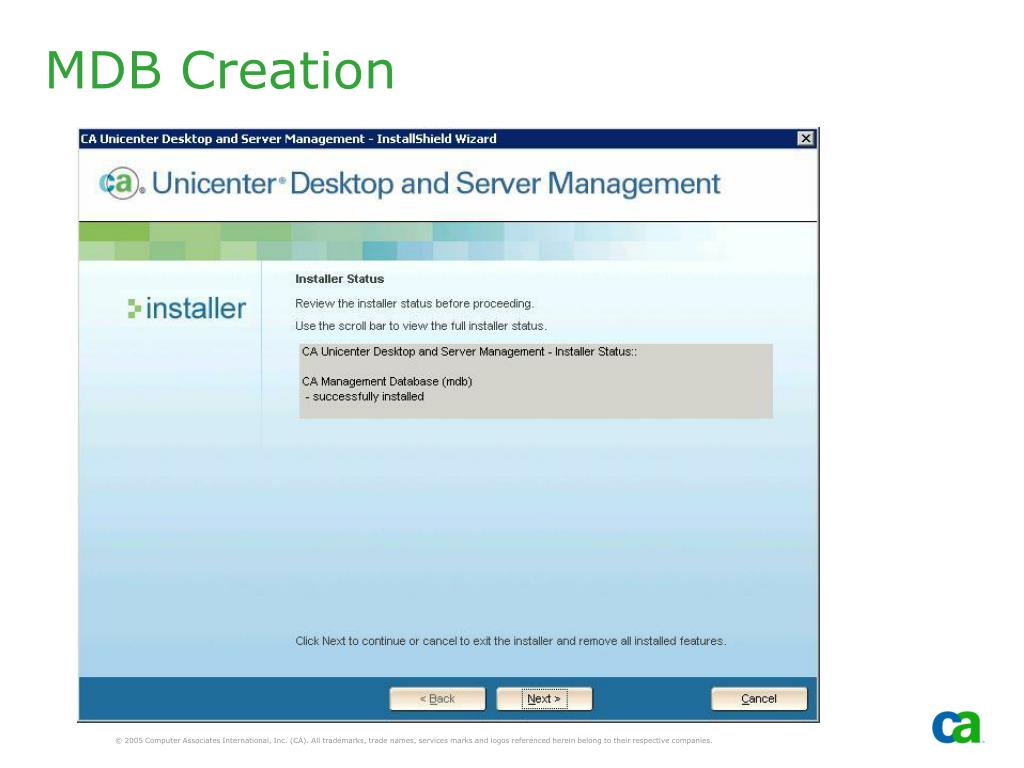This screenshot has width=1024, height=768.
Task: Click the installer status text box
Action: point(536,381)
